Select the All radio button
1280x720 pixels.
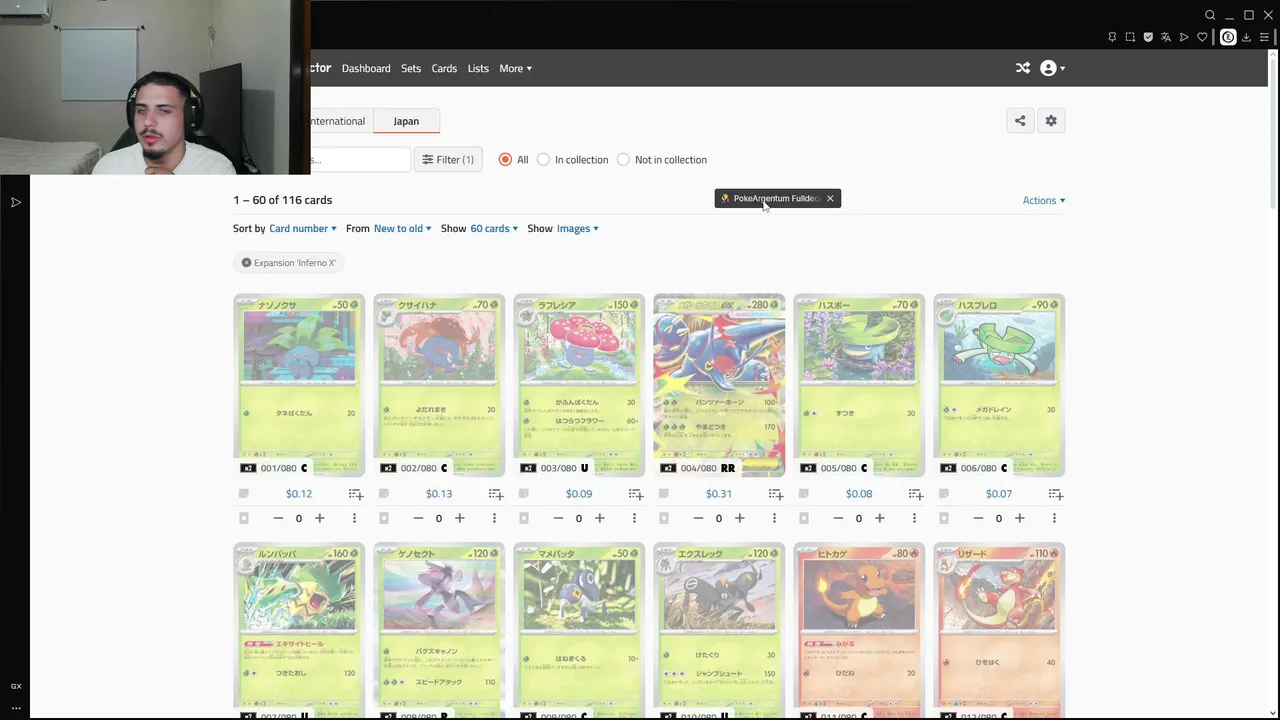click(x=505, y=160)
